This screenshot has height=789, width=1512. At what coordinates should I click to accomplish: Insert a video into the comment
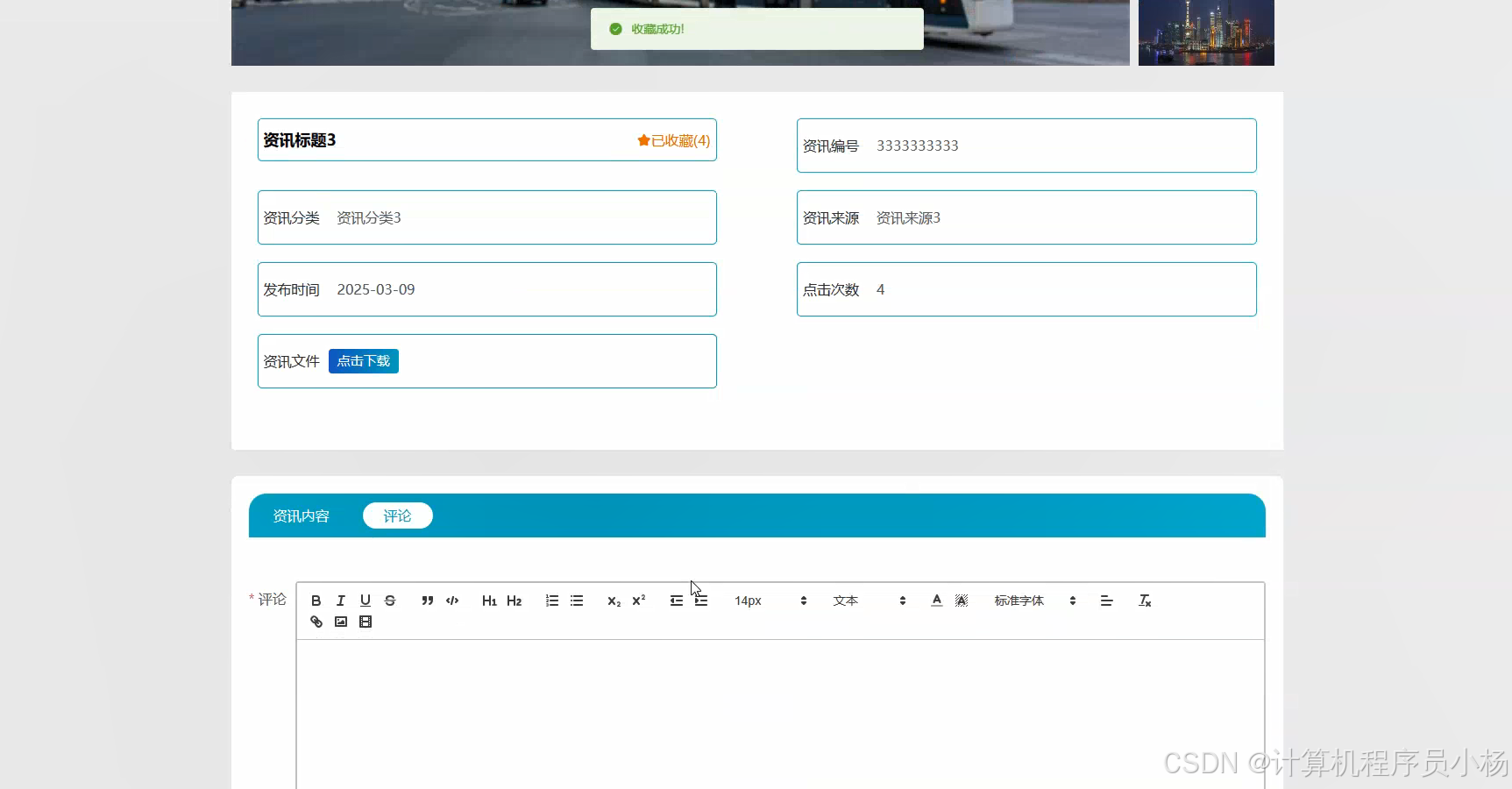[x=366, y=622]
